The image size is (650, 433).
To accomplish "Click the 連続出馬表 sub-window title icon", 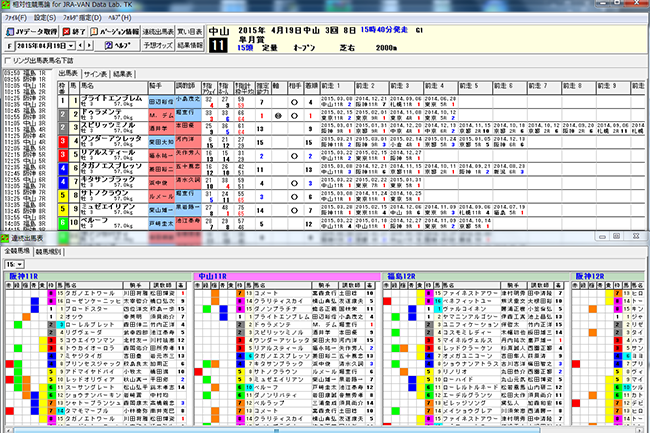I will [x=5, y=238].
